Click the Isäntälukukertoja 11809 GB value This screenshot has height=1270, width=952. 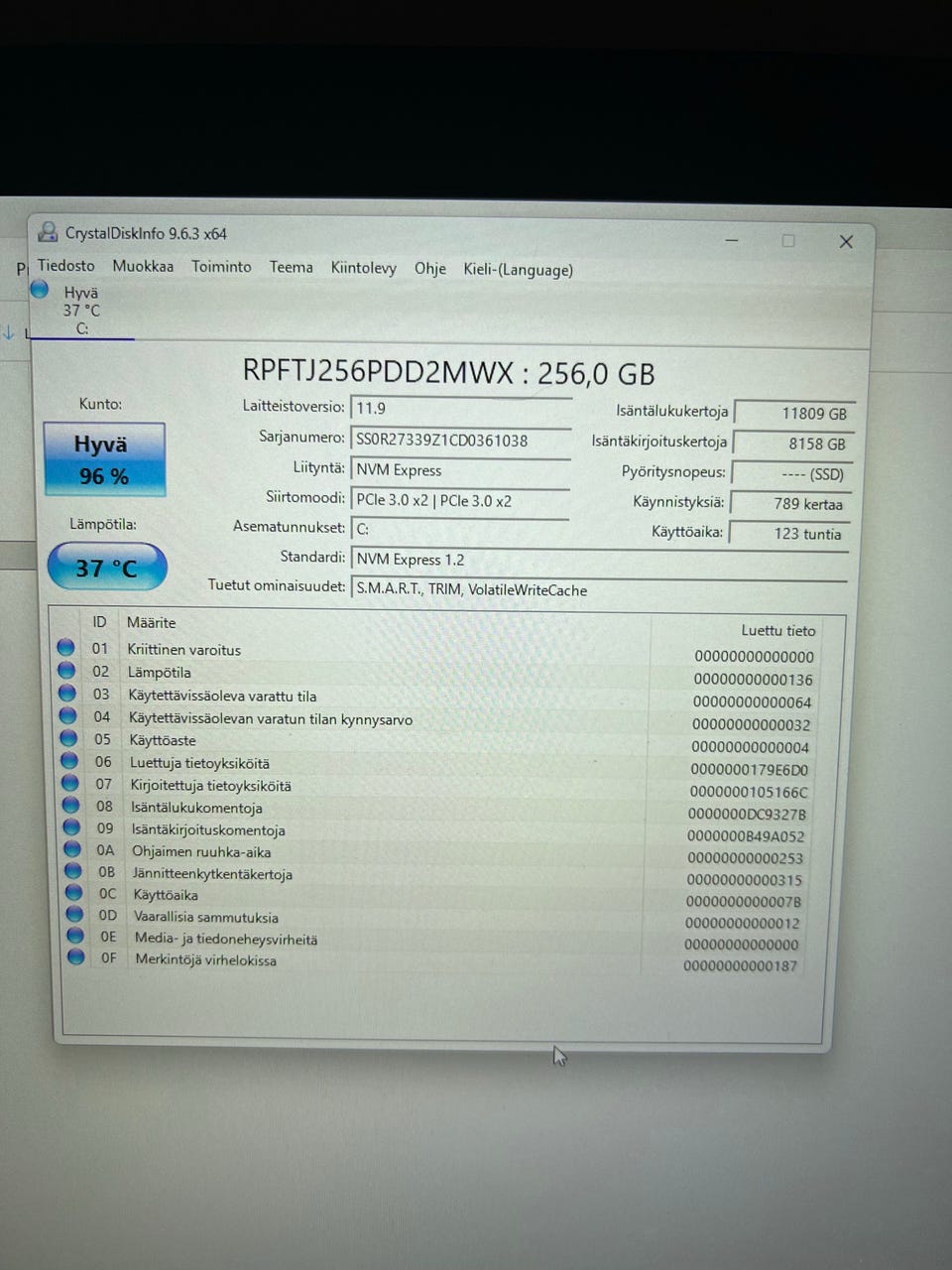793,413
